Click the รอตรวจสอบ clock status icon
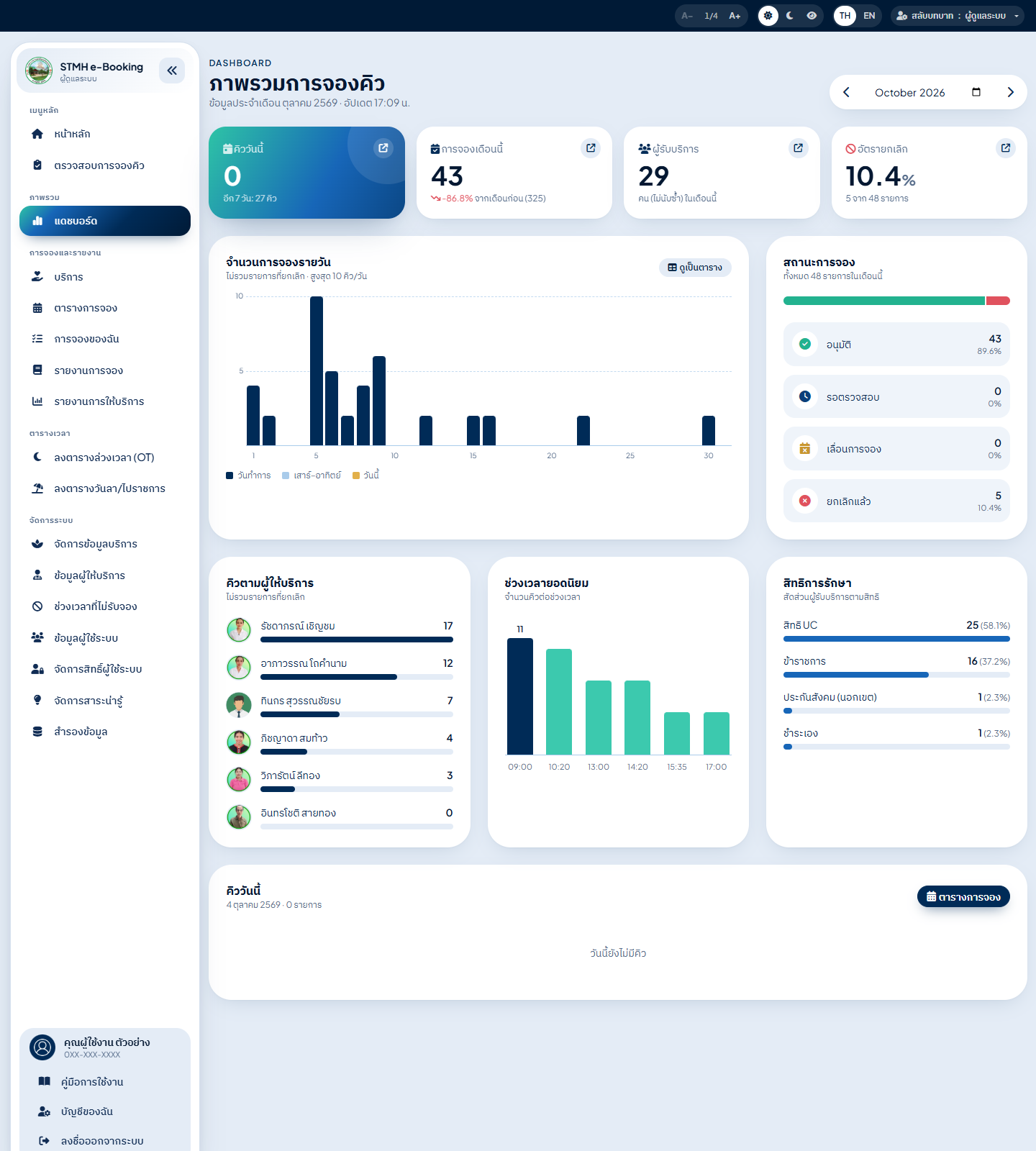The height and width of the screenshot is (1151, 1036). [805, 396]
